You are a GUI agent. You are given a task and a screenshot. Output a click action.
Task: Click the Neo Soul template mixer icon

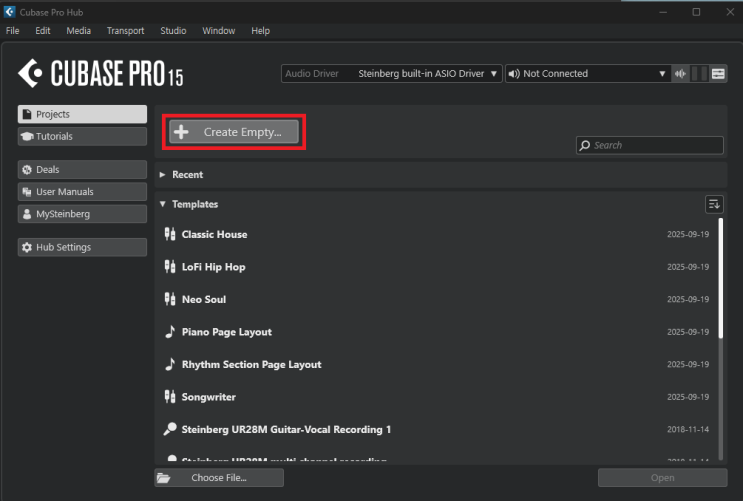[170, 299]
